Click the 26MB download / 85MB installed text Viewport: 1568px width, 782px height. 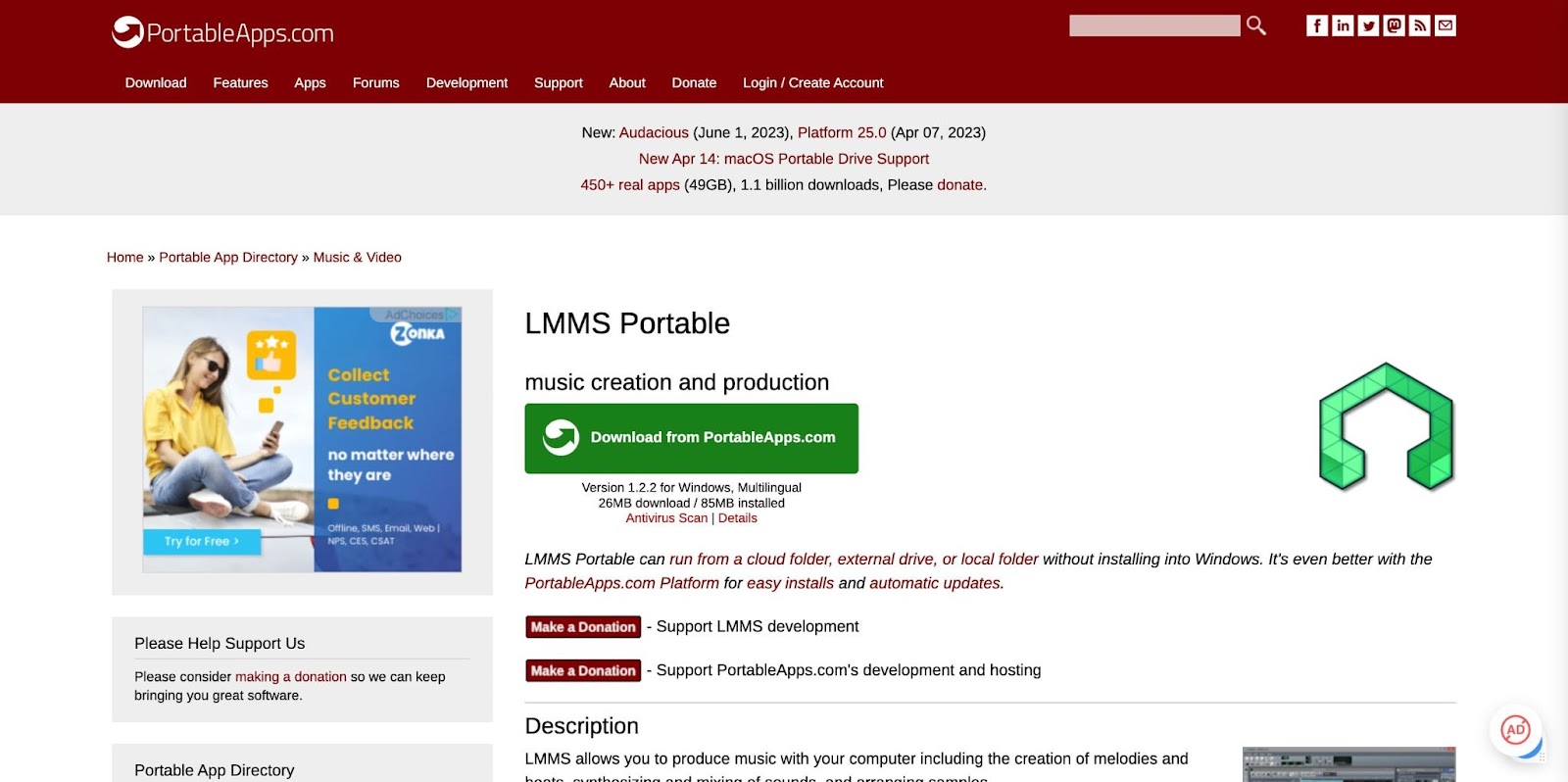pyautogui.click(x=692, y=503)
